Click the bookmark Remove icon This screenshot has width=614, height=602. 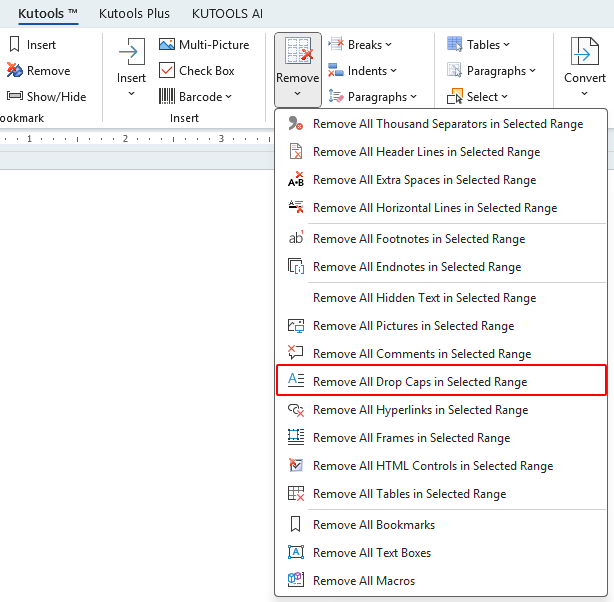tap(15, 71)
